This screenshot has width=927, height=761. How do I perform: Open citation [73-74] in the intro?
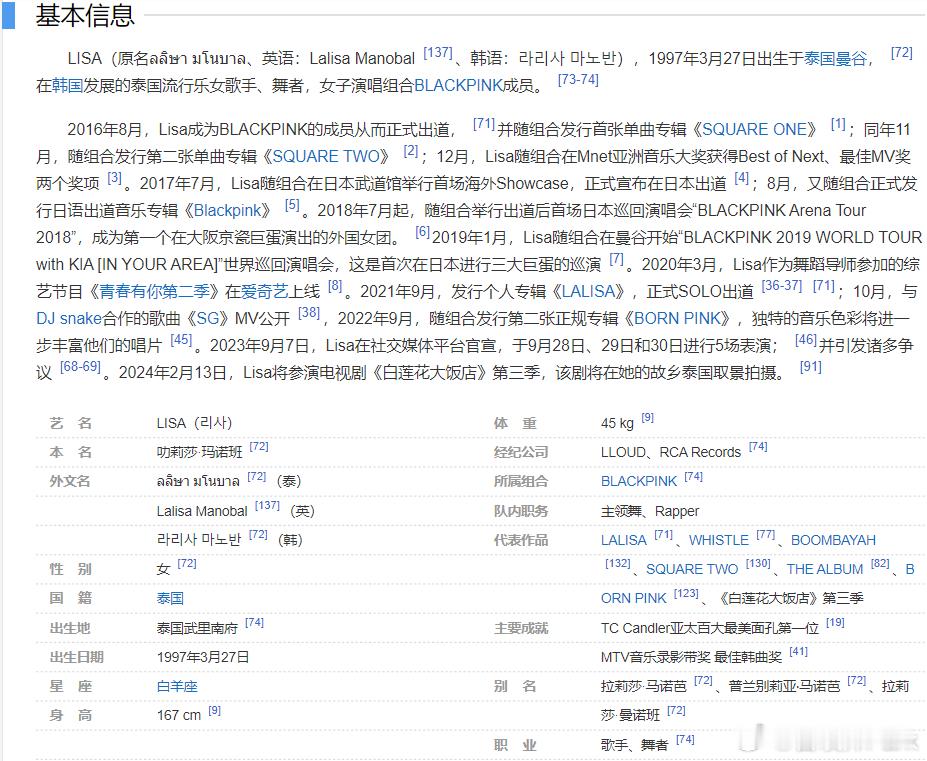pyautogui.click(x=578, y=80)
